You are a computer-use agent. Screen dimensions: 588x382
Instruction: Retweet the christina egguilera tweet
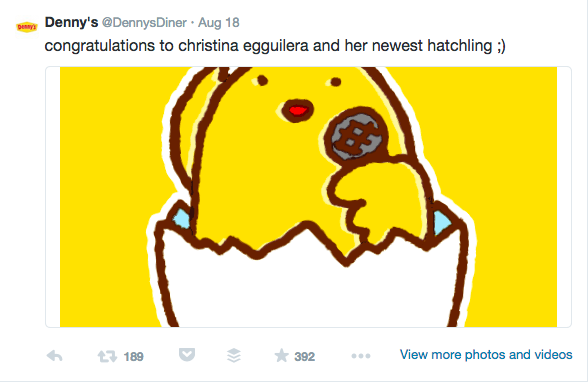pyautogui.click(x=108, y=356)
